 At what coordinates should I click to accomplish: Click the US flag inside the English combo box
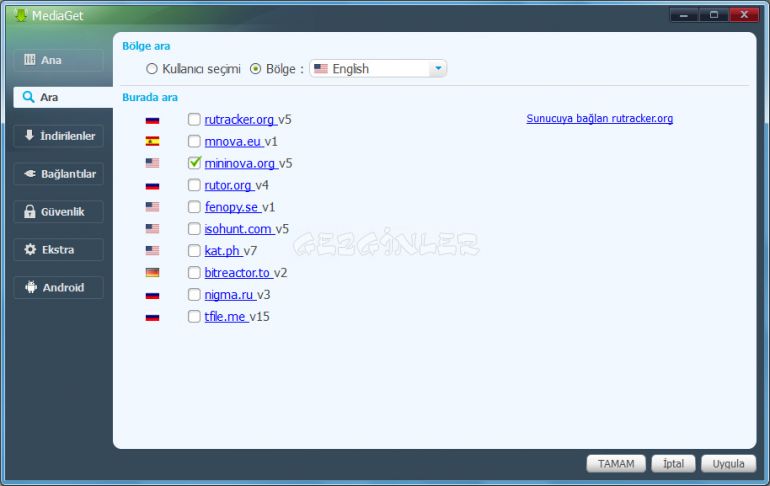tap(321, 69)
